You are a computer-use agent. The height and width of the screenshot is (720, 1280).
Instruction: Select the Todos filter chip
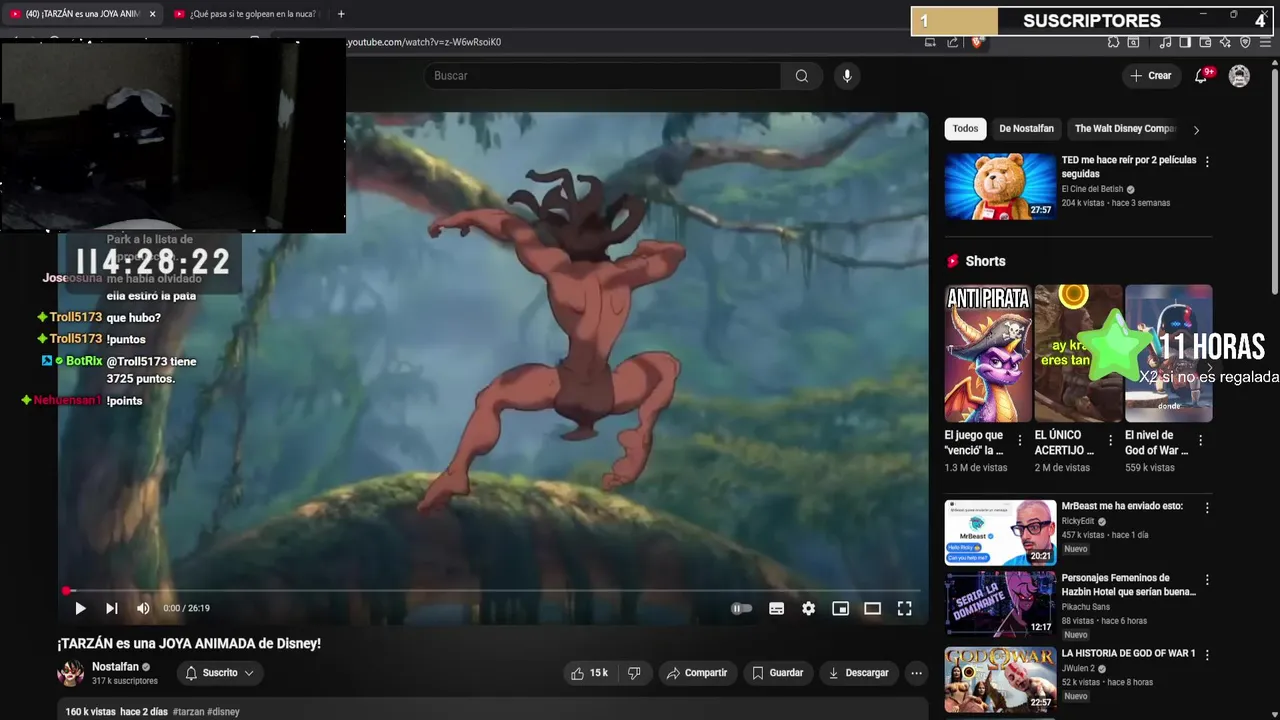(965, 128)
